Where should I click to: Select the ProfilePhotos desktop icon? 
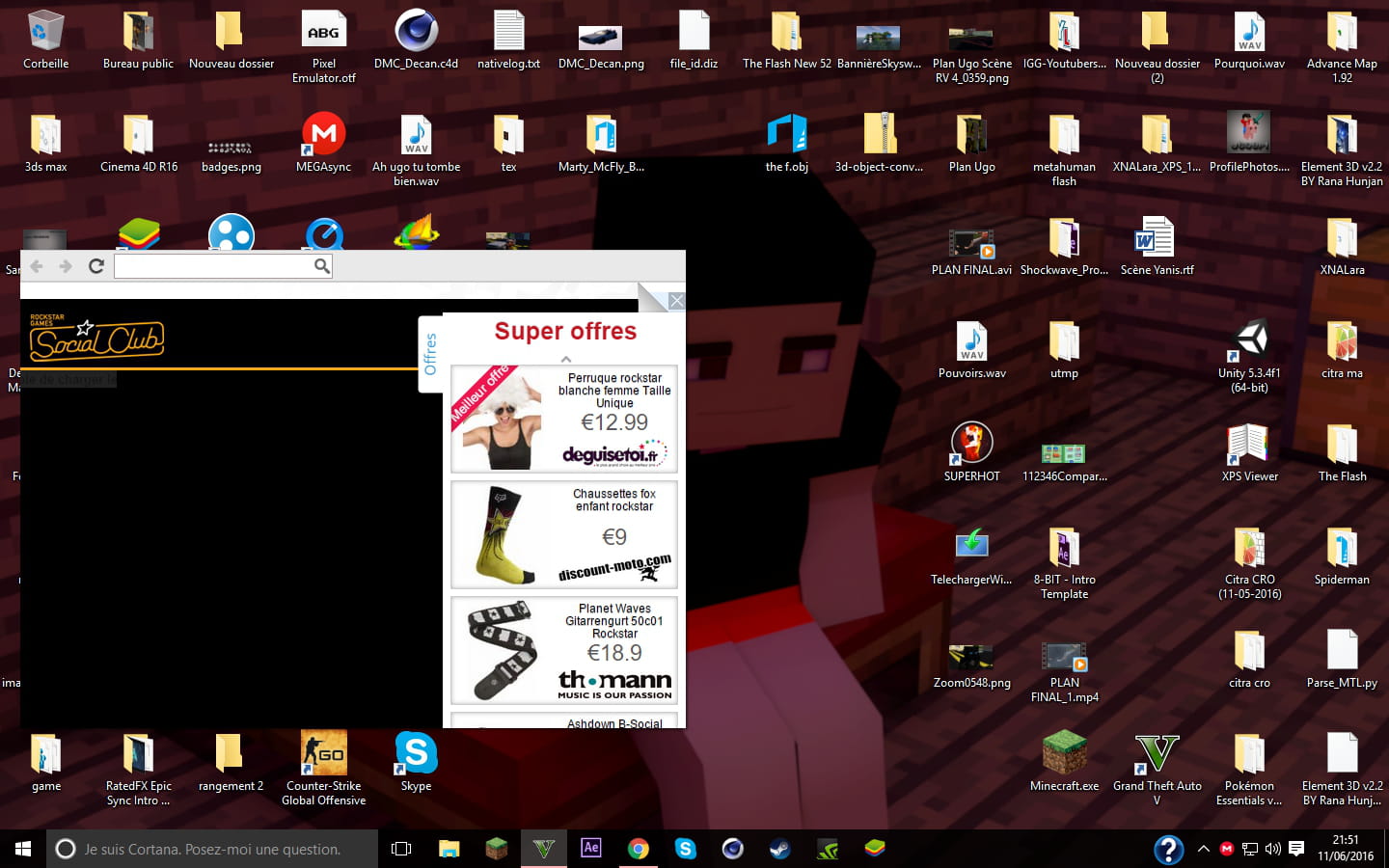1249,142
